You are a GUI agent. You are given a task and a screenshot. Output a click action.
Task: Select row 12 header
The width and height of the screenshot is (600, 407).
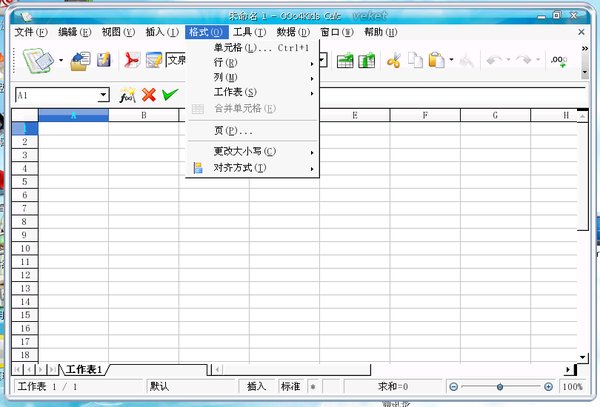25,275
